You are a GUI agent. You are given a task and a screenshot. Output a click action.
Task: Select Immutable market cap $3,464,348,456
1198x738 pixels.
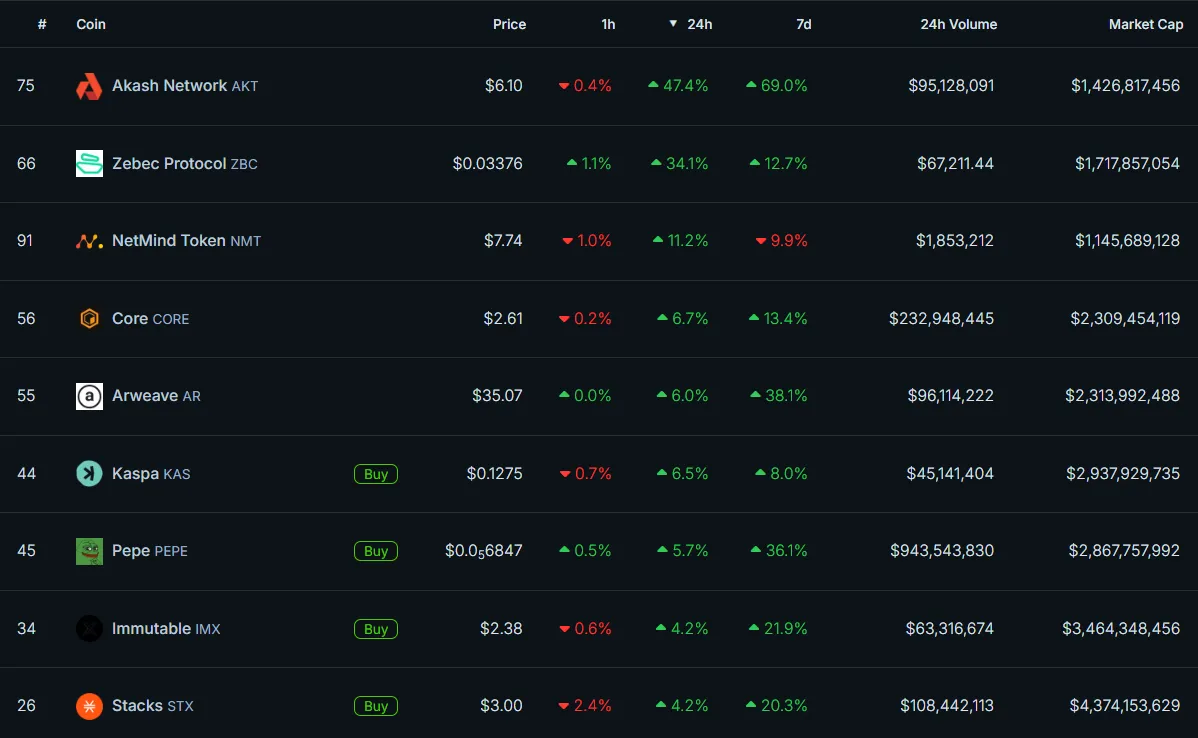coord(1121,629)
